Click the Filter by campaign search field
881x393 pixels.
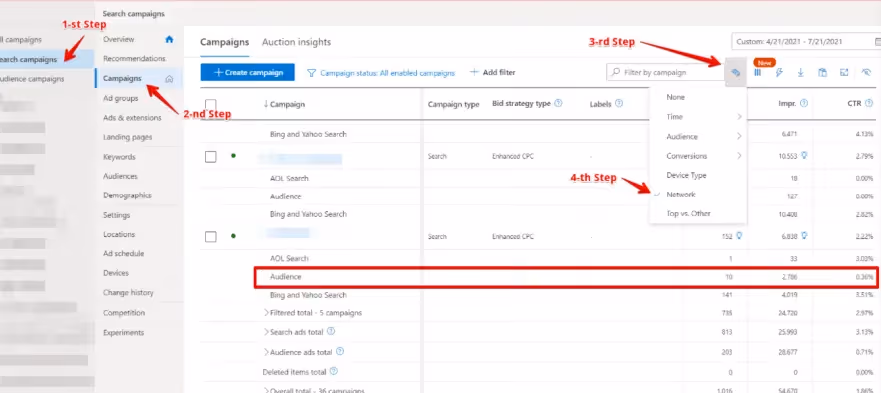point(666,73)
